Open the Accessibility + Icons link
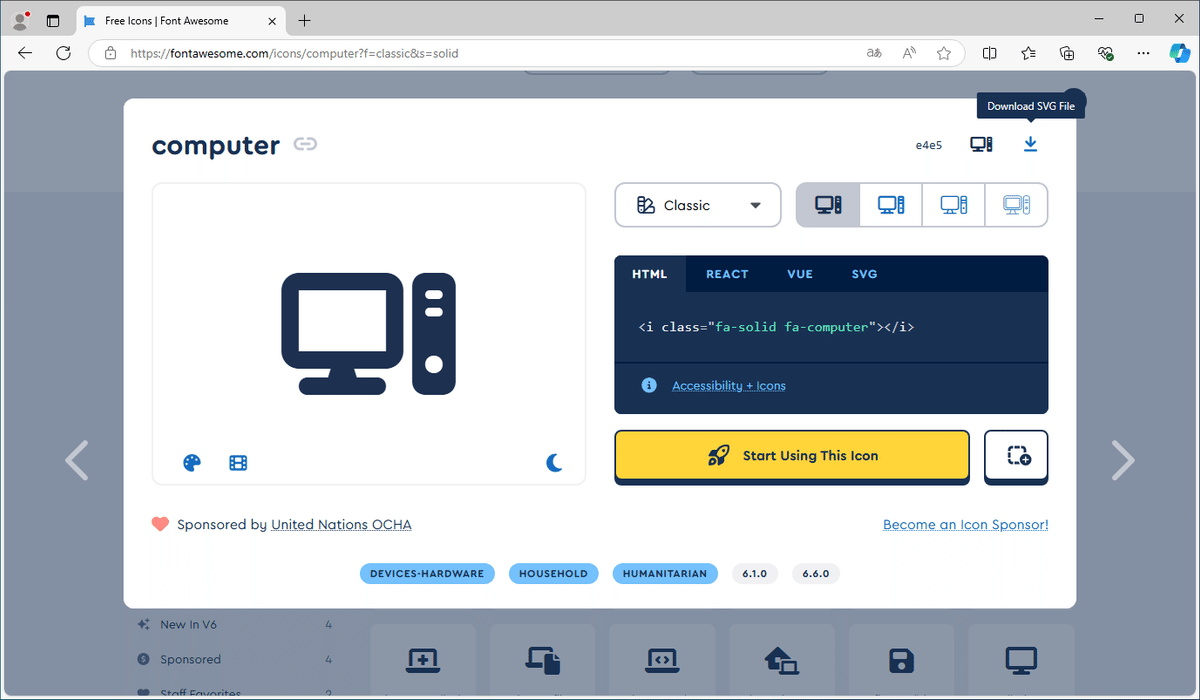This screenshot has height=700, width=1200. coord(729,386)
